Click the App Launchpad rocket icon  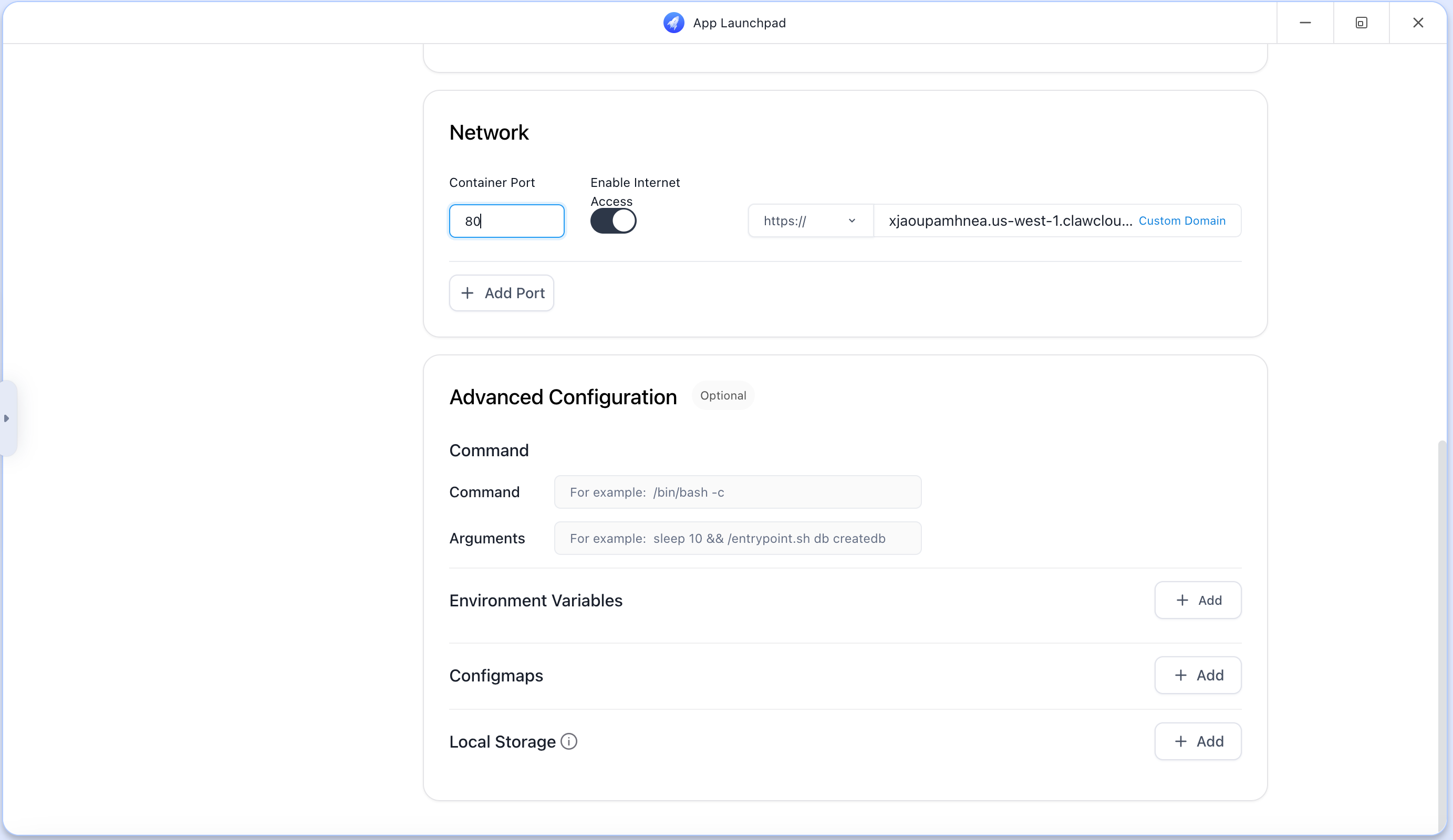pyautogui.click(x=673, y=23)
